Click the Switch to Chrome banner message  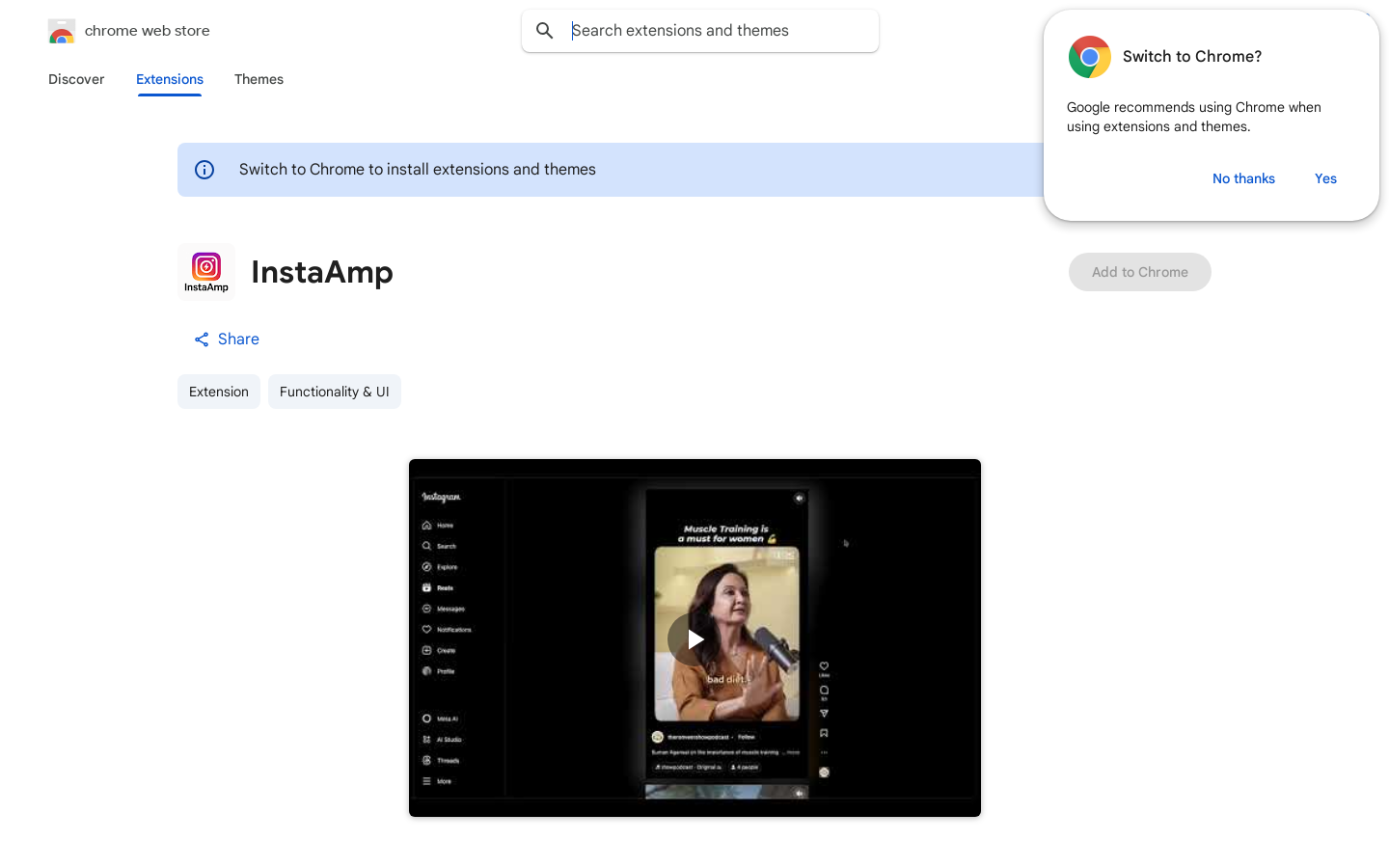pos(418,170)
